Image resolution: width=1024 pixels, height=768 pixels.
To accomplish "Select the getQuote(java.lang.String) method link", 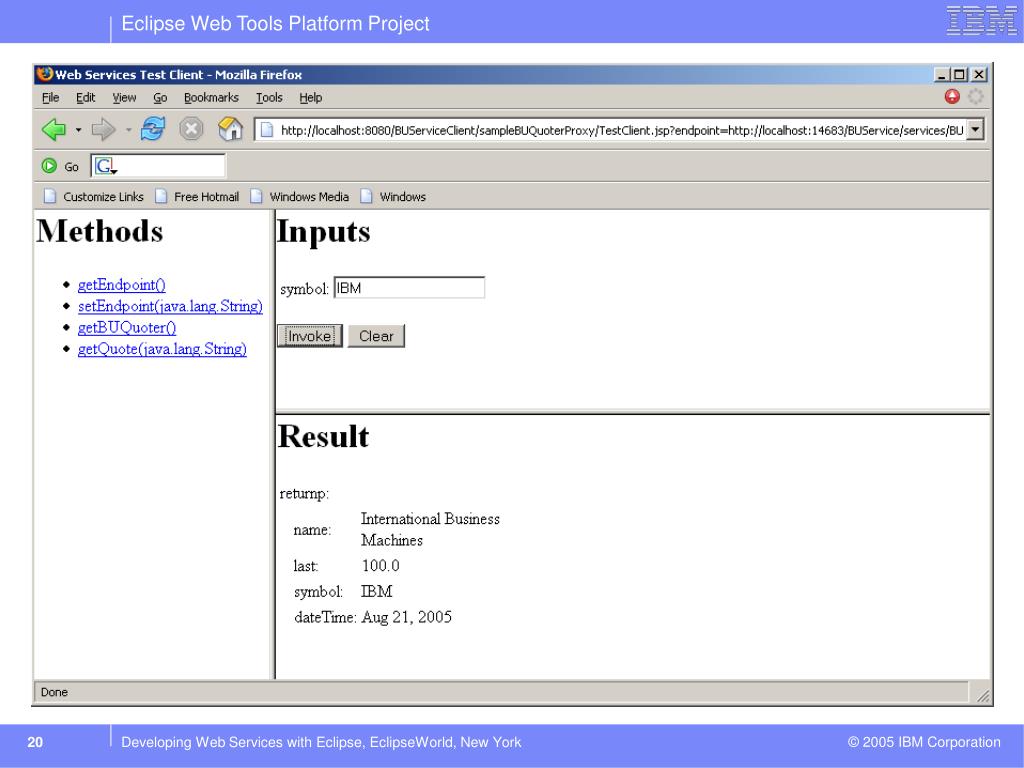I will (162, 349).
